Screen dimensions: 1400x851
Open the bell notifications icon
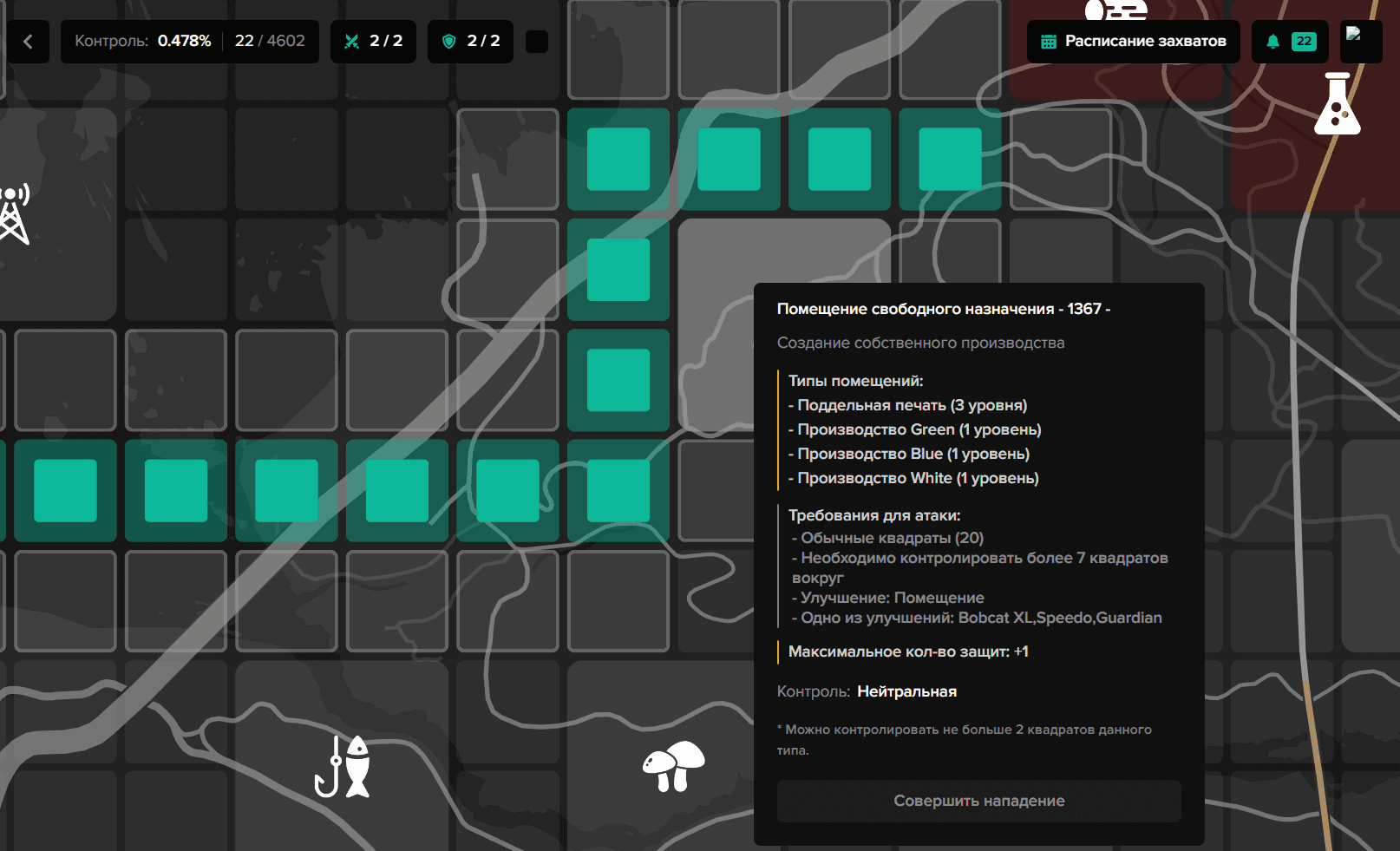click(x=1272, y=42)
